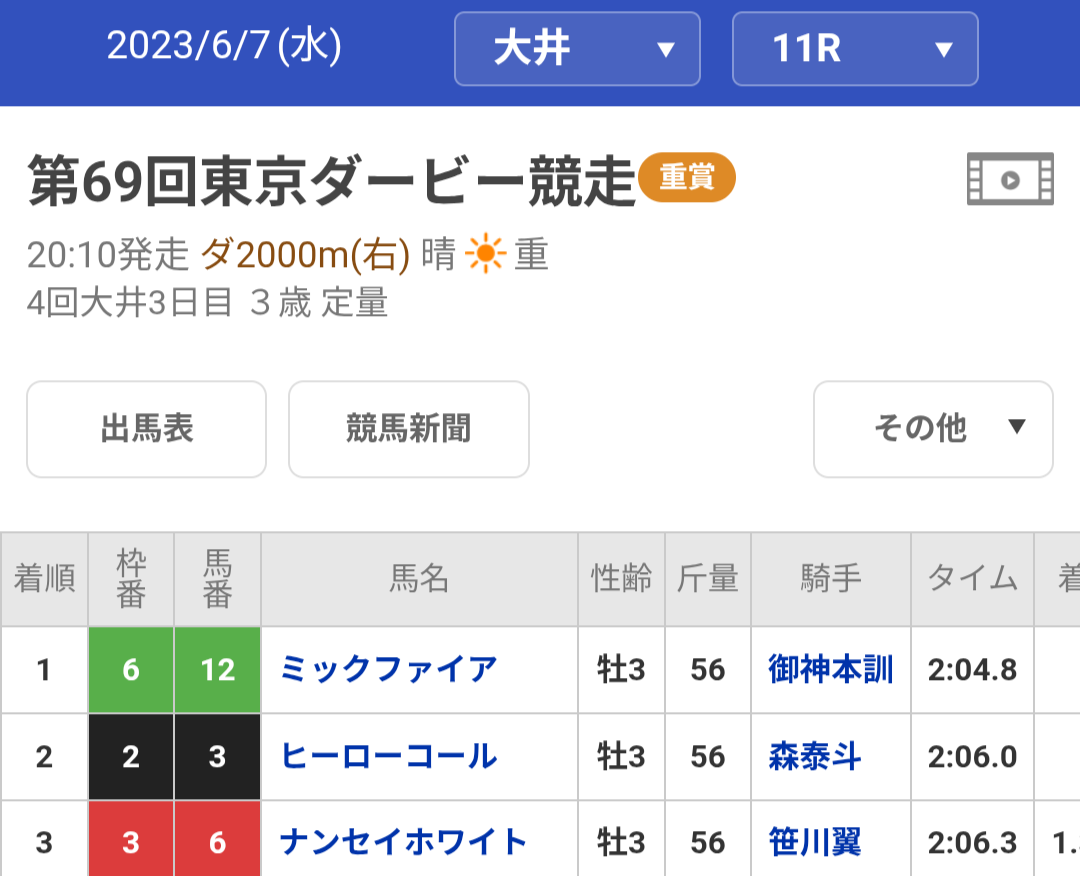This screenshot has width=1080, height=876.
Task: Click the sunny weather icon
Action: [x=485, y=257]
